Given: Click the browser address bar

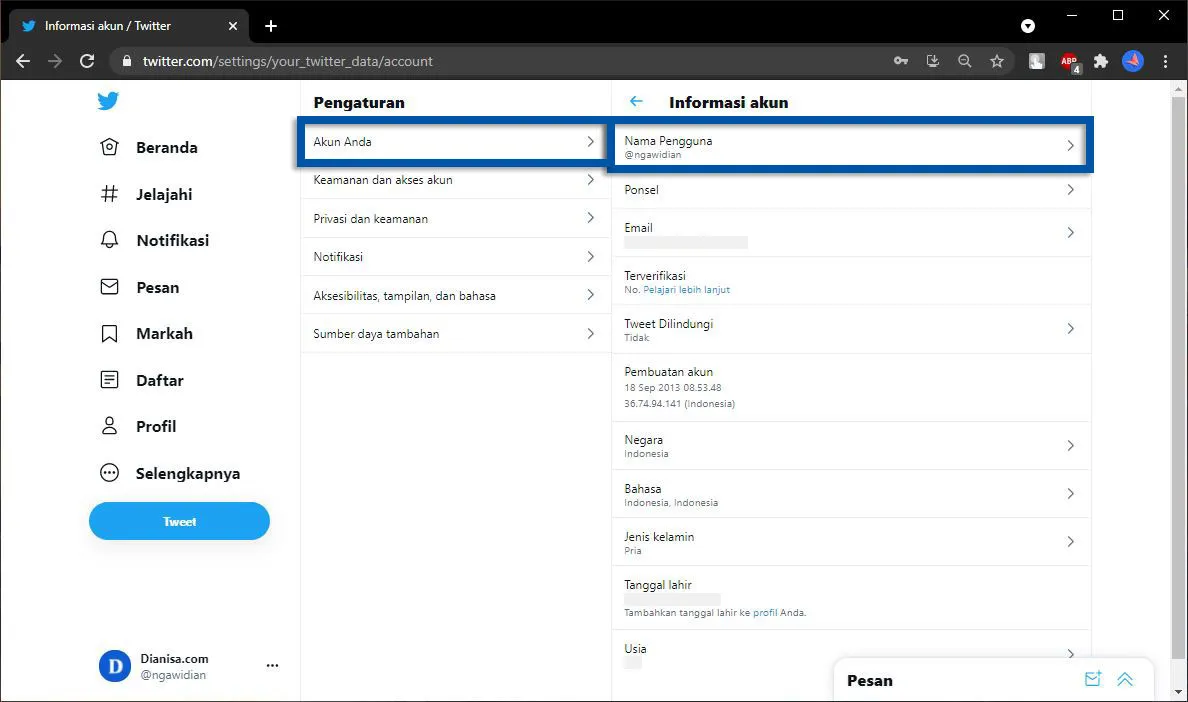Looking at the screenshot, I should click(x=400, y=61).
